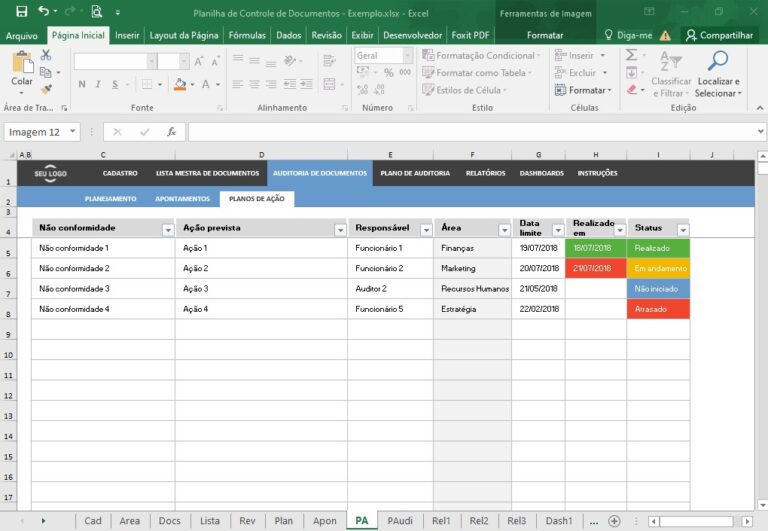Click the Cut scissors icon
Viewport: 768px width, 531px height.
pyautogui.click(x=46, y=55)
